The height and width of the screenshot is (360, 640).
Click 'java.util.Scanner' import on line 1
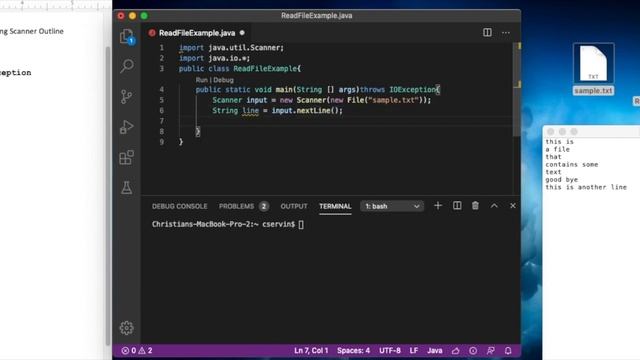[x=244, y=48]
